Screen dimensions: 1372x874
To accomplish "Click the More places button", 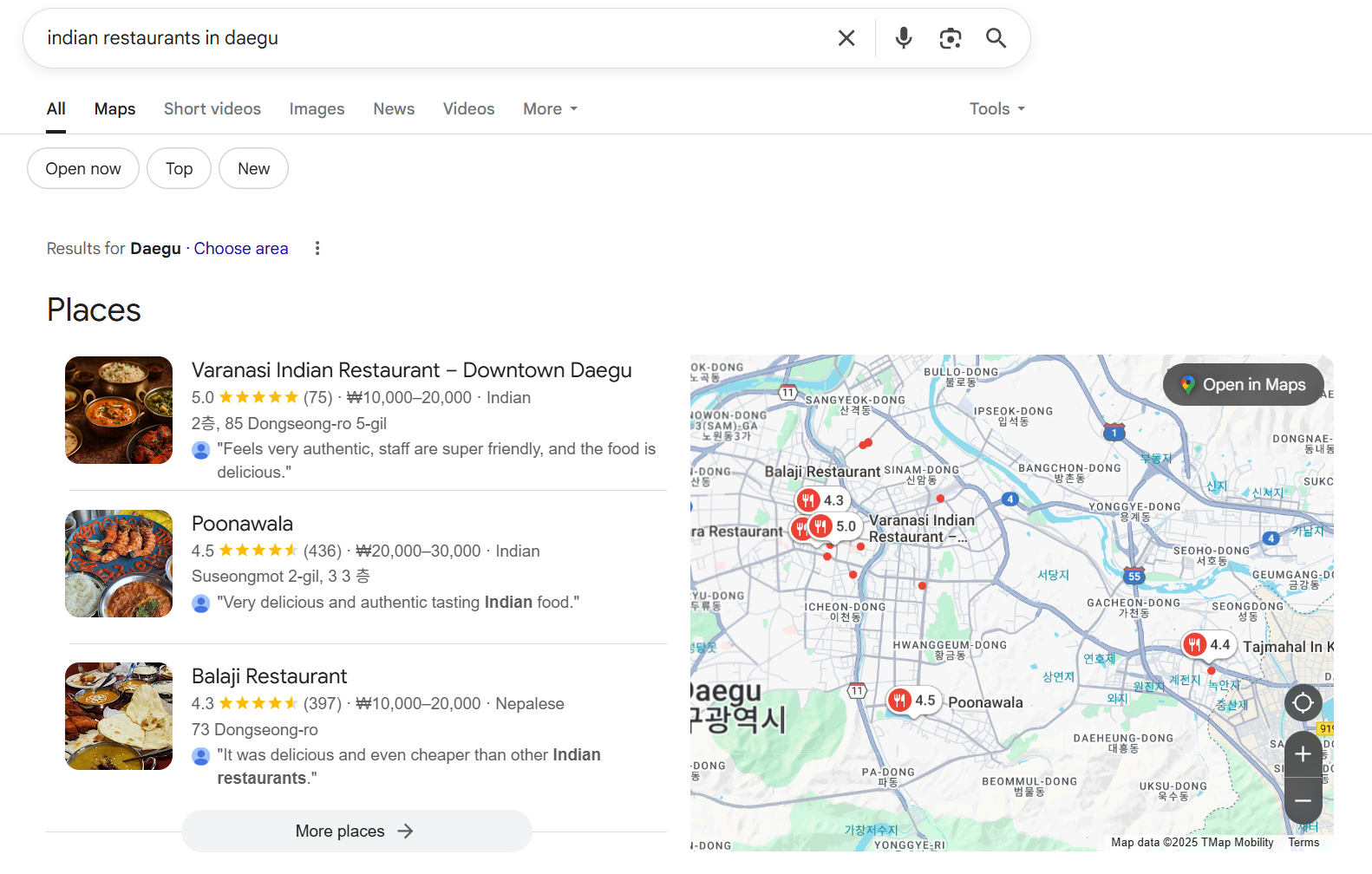I will coord(356,831).
